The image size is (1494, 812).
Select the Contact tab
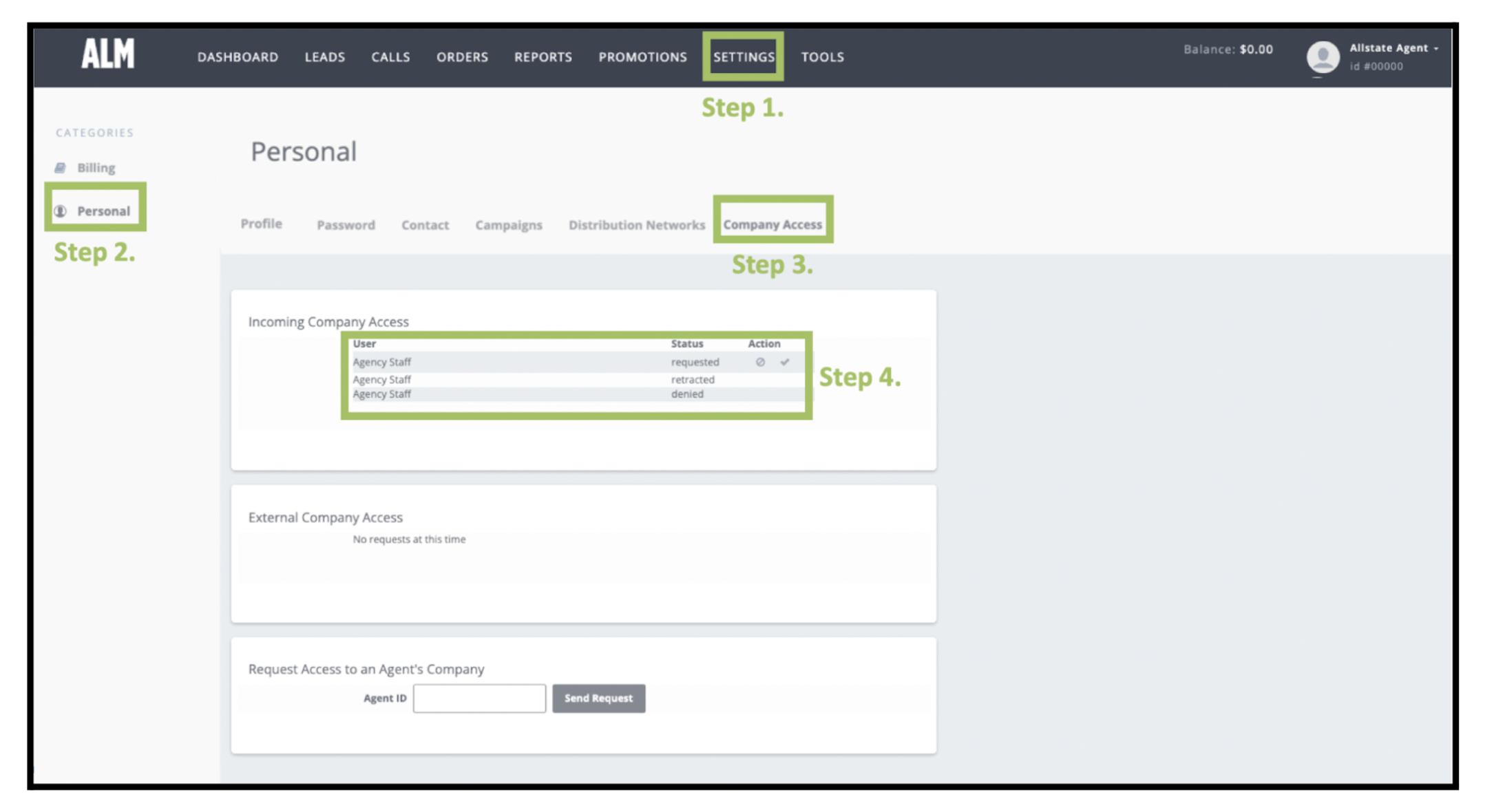425,225
